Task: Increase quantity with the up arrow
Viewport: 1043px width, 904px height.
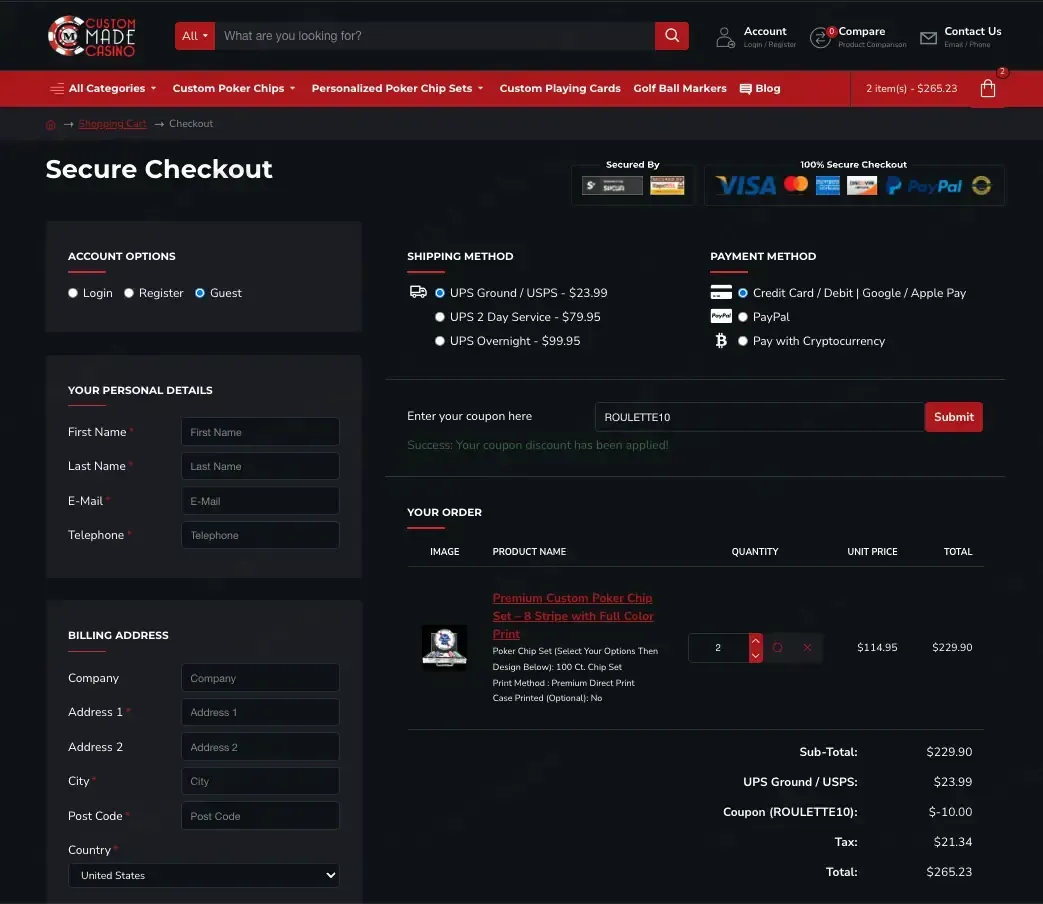Action: (x=756, y=640)
